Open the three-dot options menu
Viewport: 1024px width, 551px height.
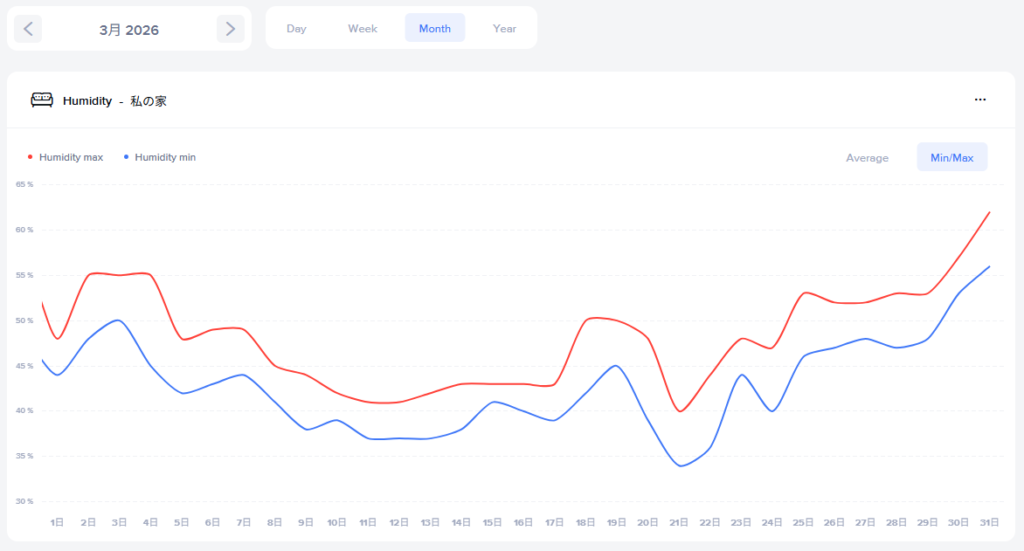980,100
